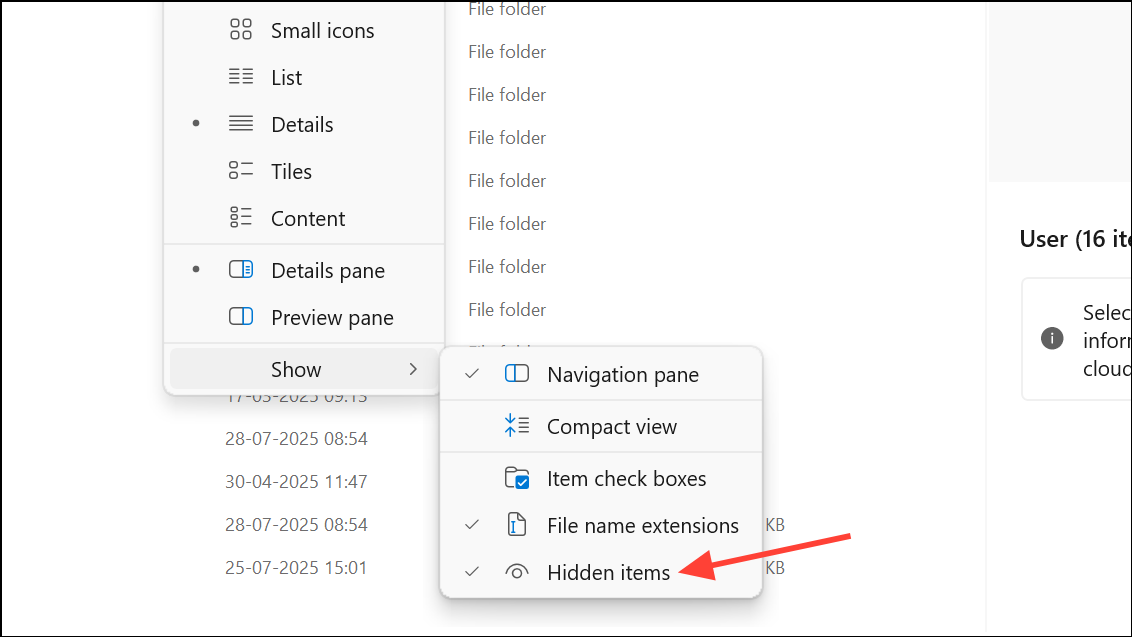Viewport: 1132px width, 637px height.
Task: Select Details pane menu entry
Action: coord(304,270)
